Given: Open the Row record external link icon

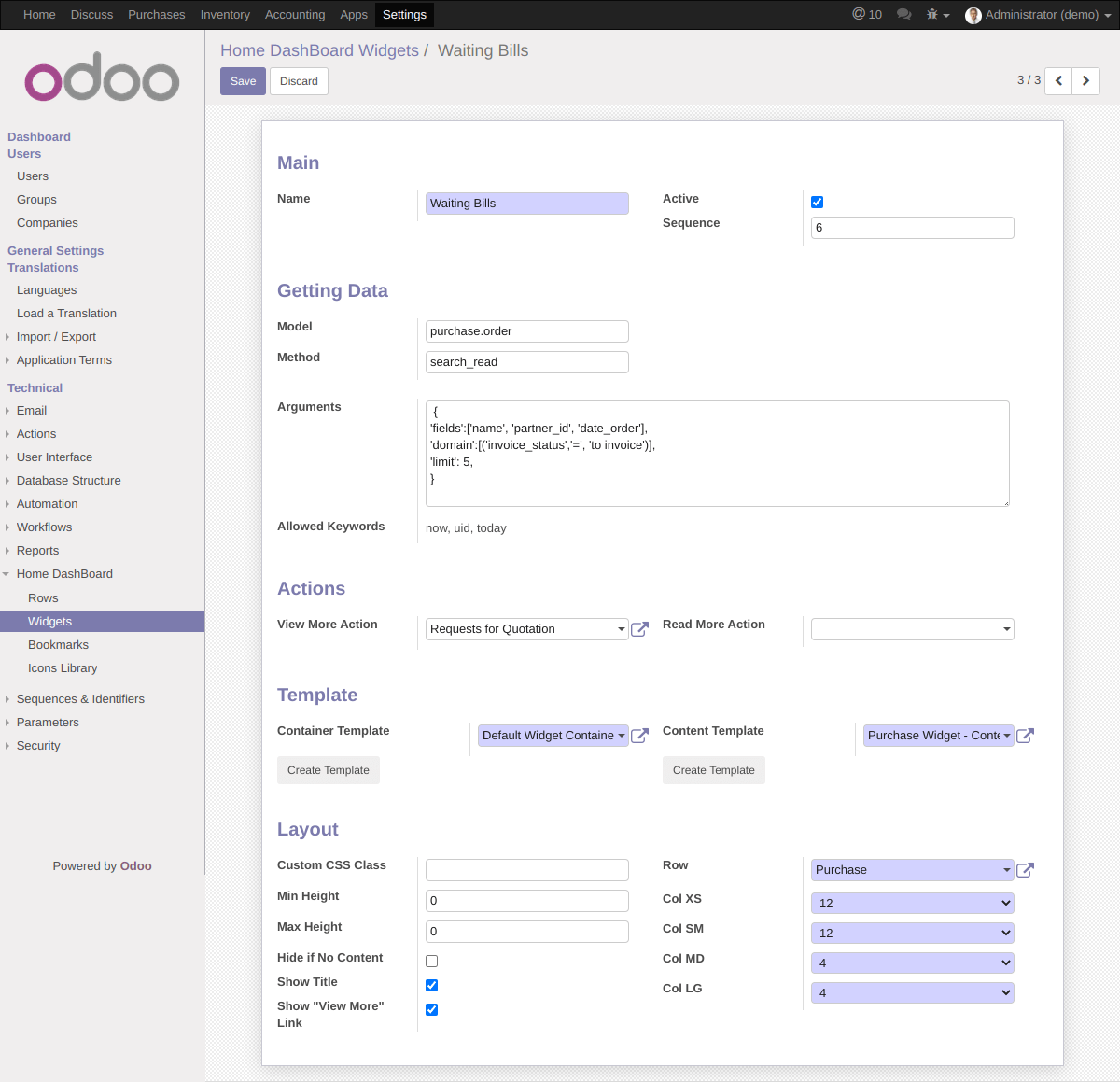Looking at the screenshot, I should pos(1025,869).
